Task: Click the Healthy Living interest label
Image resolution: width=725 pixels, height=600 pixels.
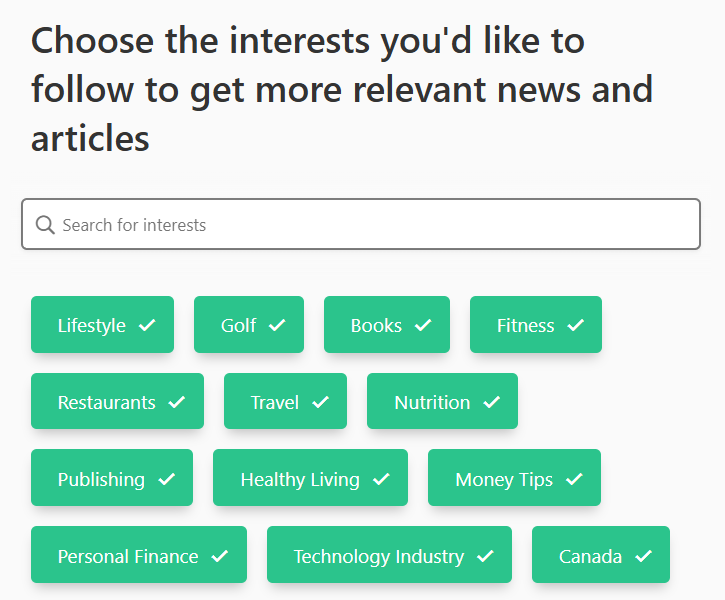Action: 300,479
